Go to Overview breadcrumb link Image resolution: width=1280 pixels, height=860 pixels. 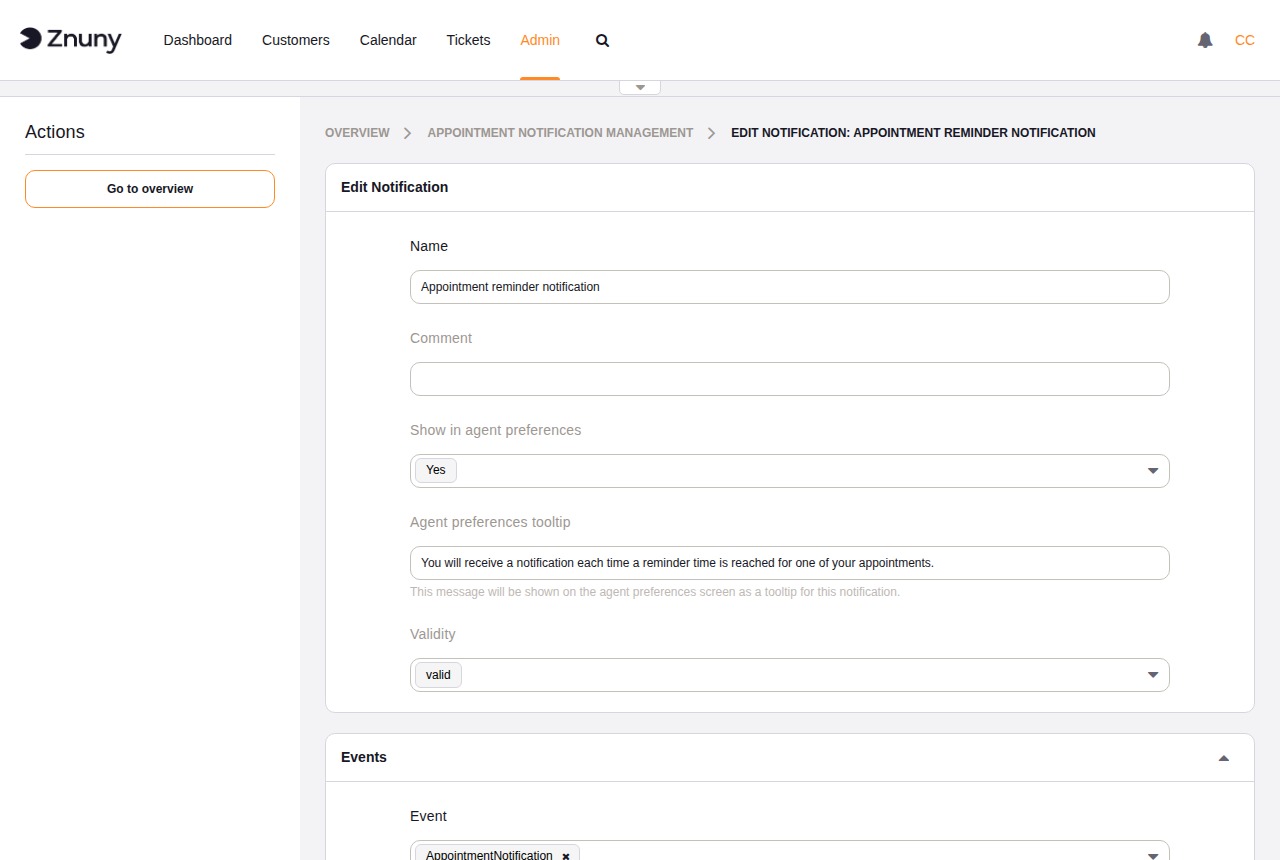pyautogui.click(x=357, y=133)
